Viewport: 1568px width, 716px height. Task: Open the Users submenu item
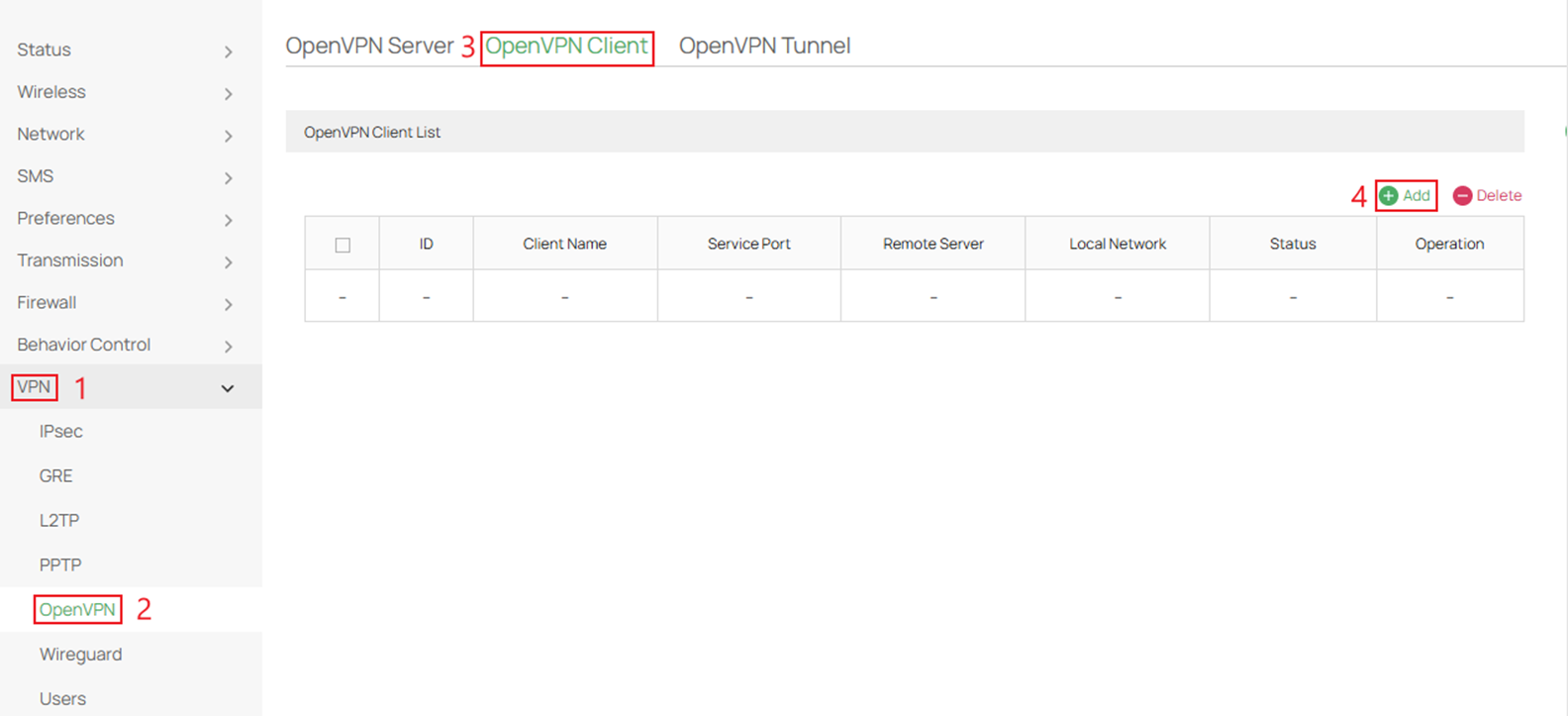pyautogui.click(x=62, y=699)
